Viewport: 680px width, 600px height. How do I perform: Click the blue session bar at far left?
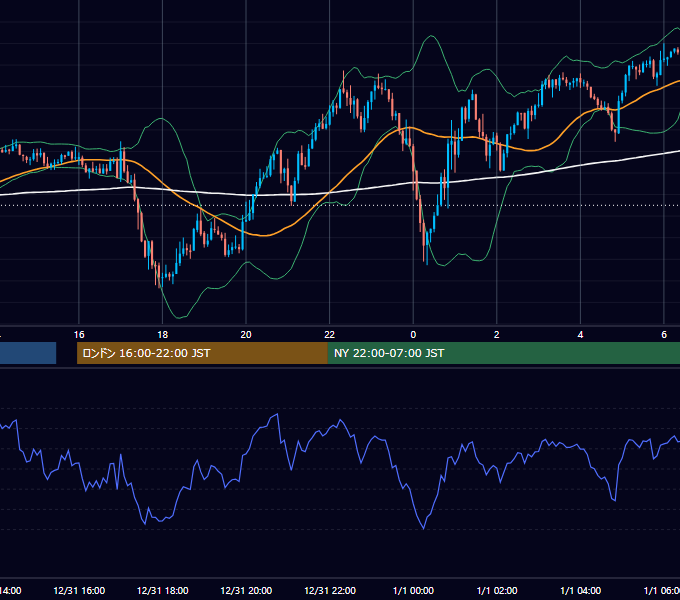pos(28,353)
